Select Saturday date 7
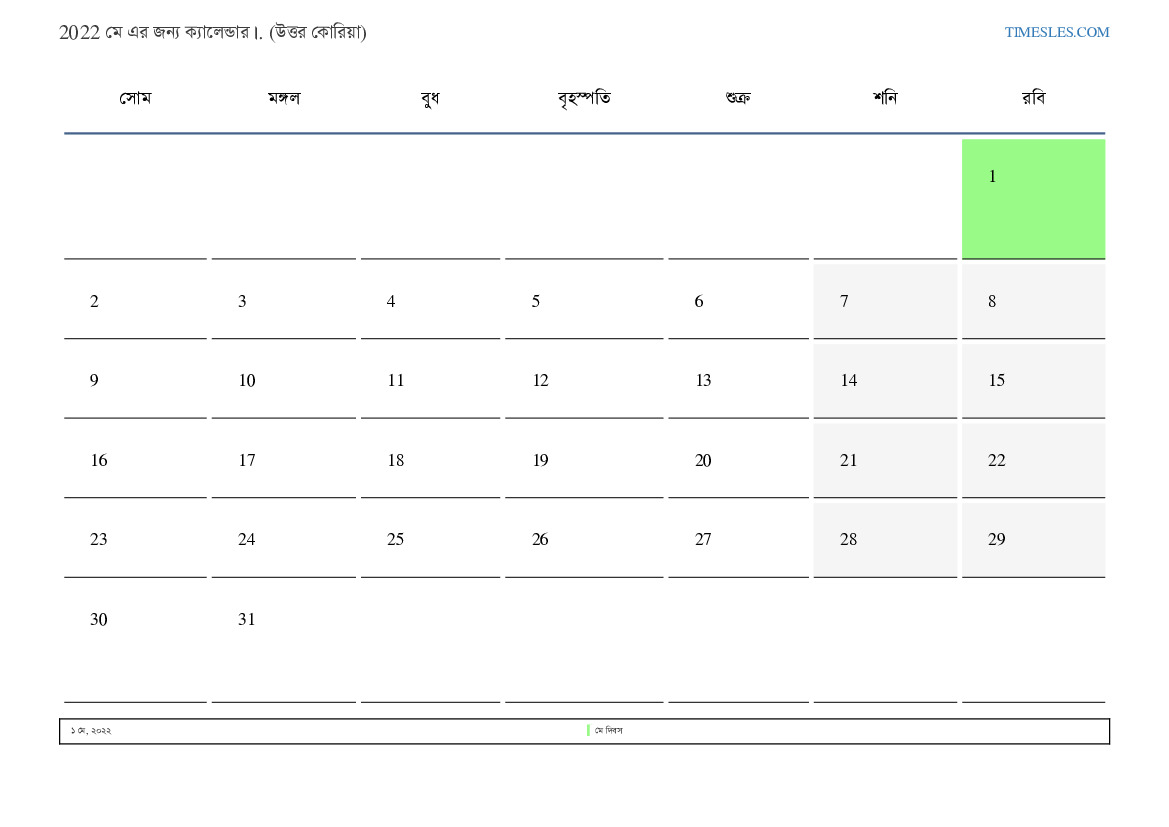1169x827 pixels. [x=885, y=301]
